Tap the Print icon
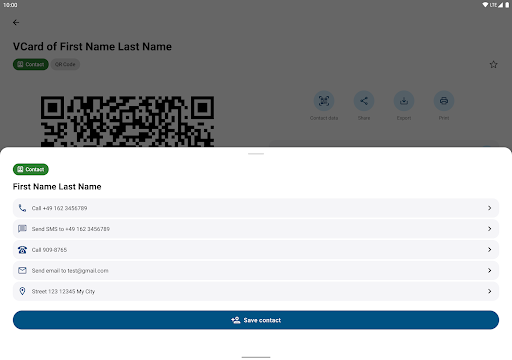 444,101
